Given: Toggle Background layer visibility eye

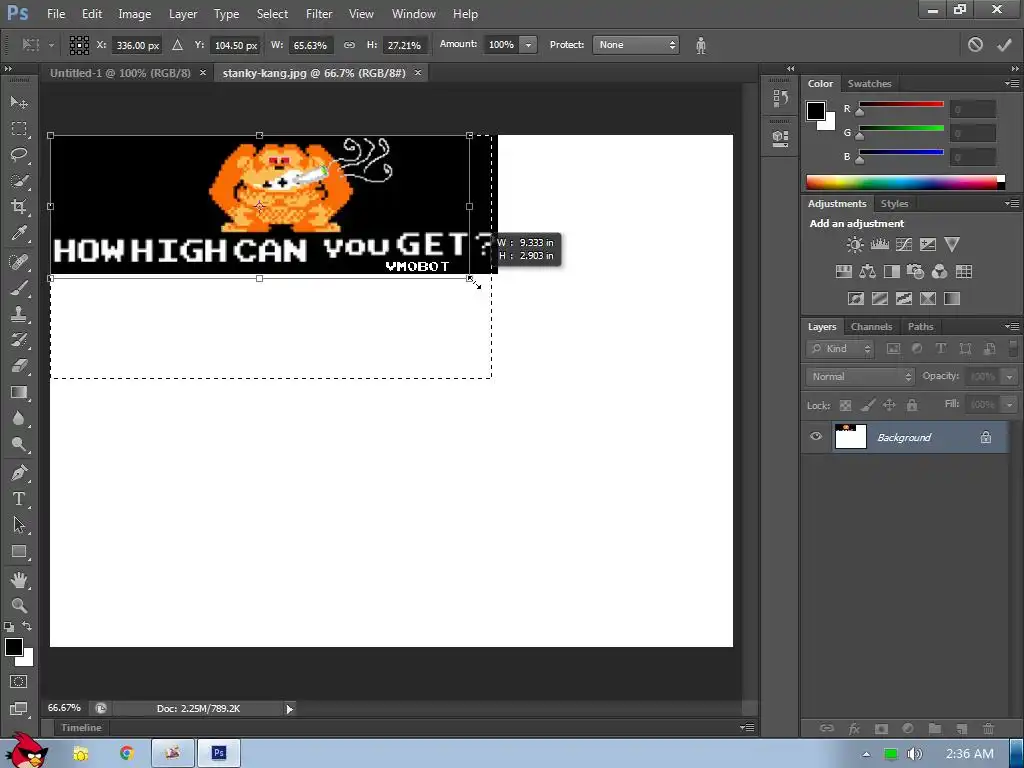Looking at the screenshot, I should coord(816,436).
